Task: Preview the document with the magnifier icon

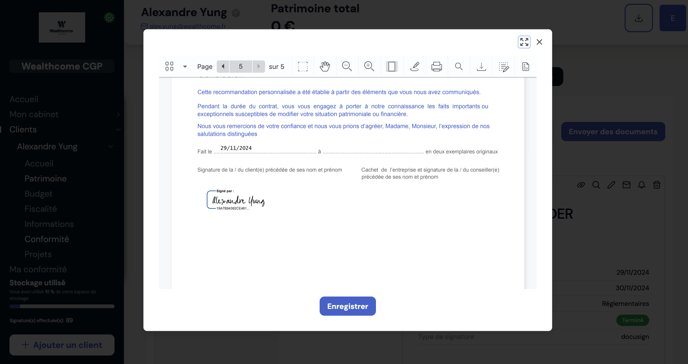Action: pos(596,185)
